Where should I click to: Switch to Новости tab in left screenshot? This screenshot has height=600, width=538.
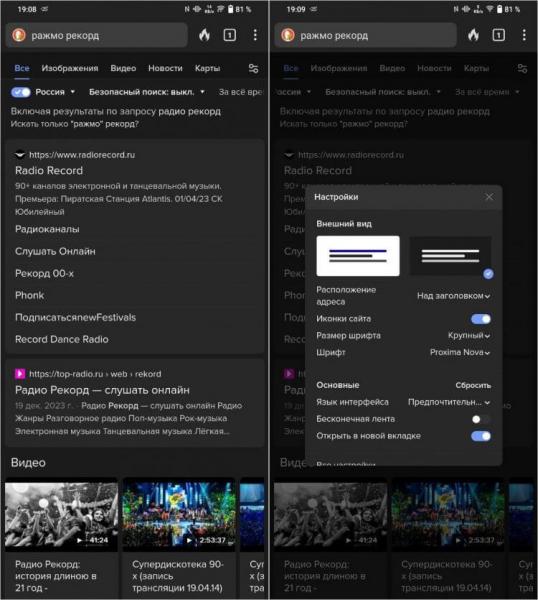point(165,68)
